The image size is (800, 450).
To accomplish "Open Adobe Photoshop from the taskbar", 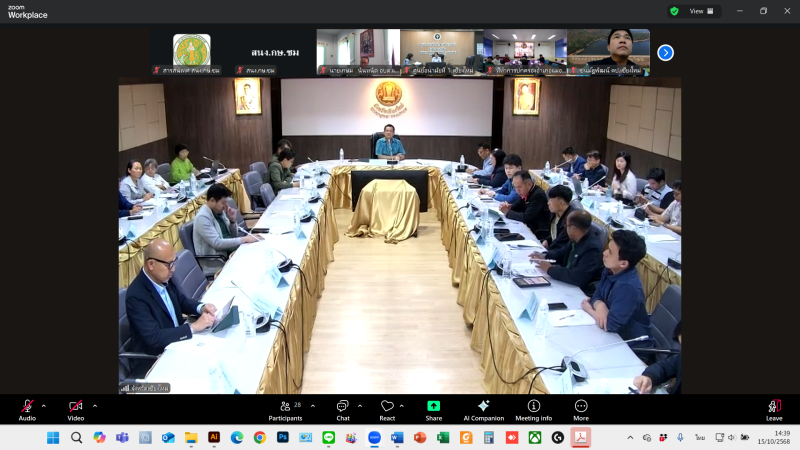I will tap(283, 437).
